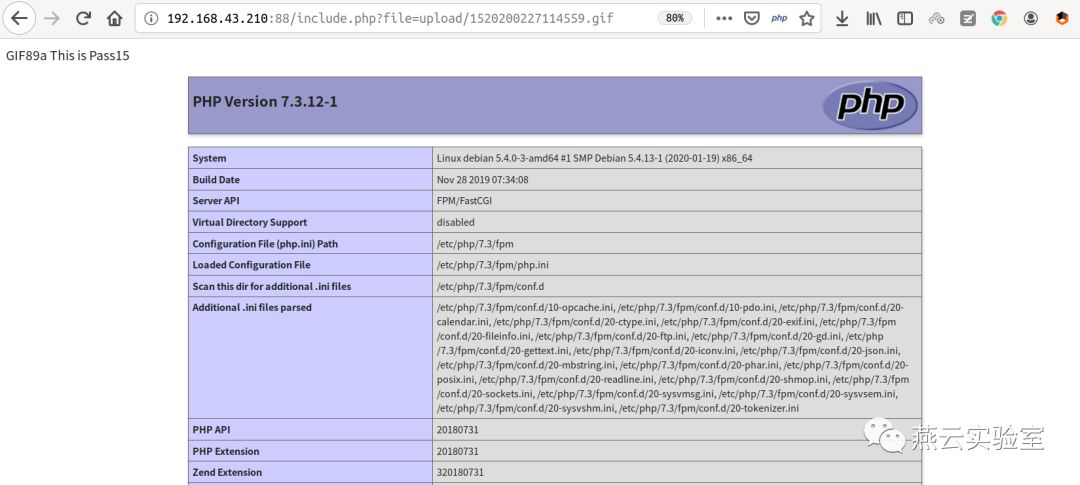1080x485 pixels.
Task: Click the 'Build Date' row label
Action: click(216, 180)
